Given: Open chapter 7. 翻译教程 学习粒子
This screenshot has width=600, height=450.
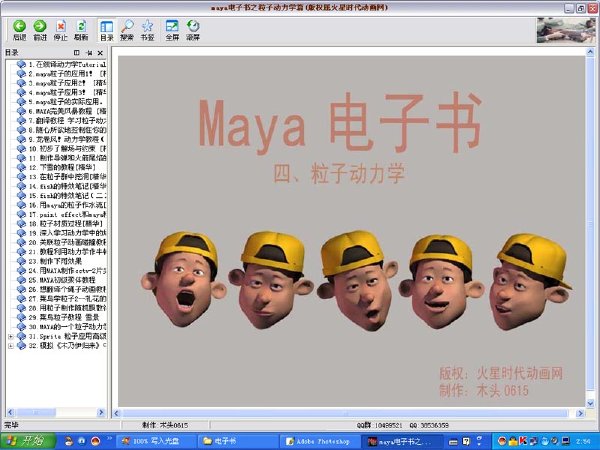Looking at the screenshot, I should pos(67,121).
